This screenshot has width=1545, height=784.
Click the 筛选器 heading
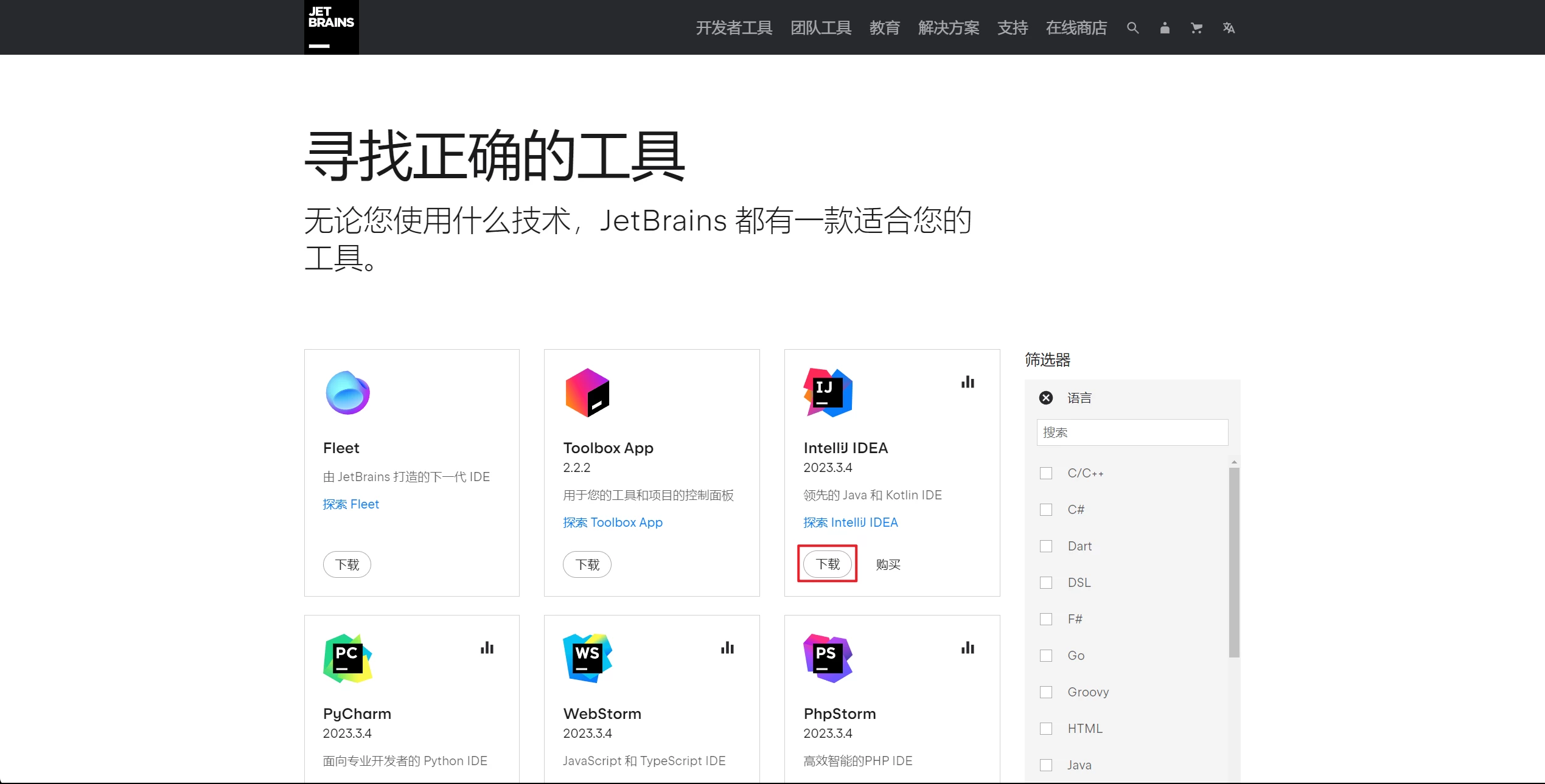coord(1047,360)
